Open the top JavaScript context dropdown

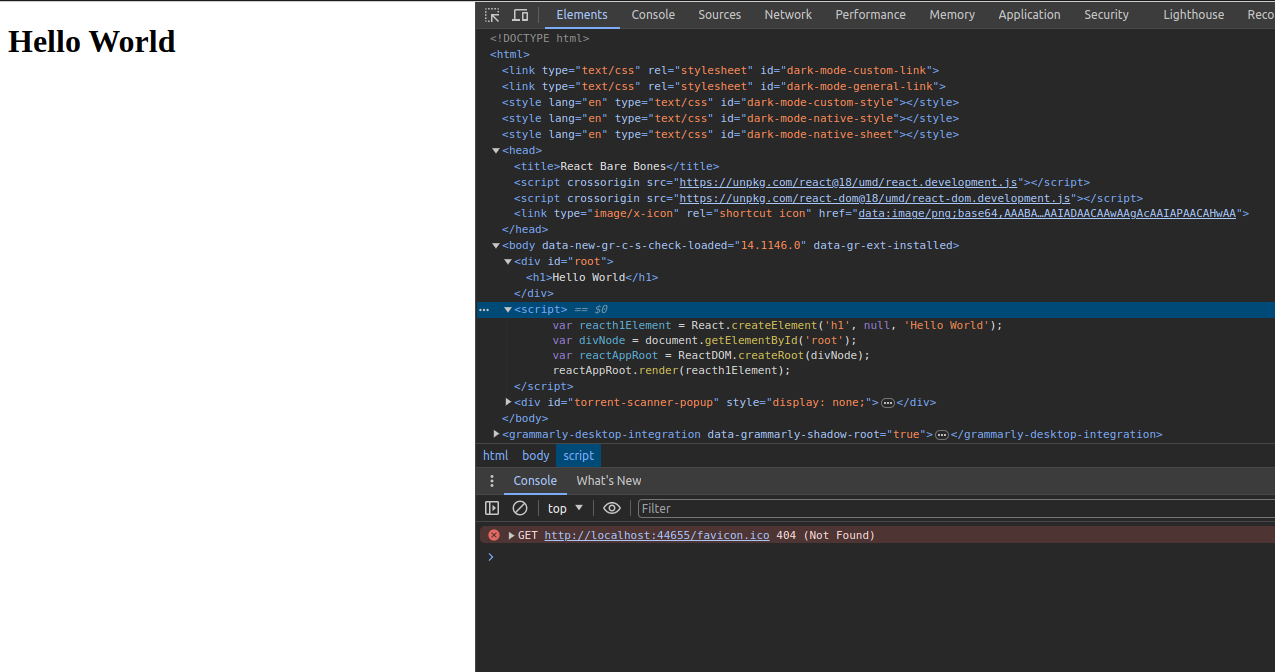point(565,508)
